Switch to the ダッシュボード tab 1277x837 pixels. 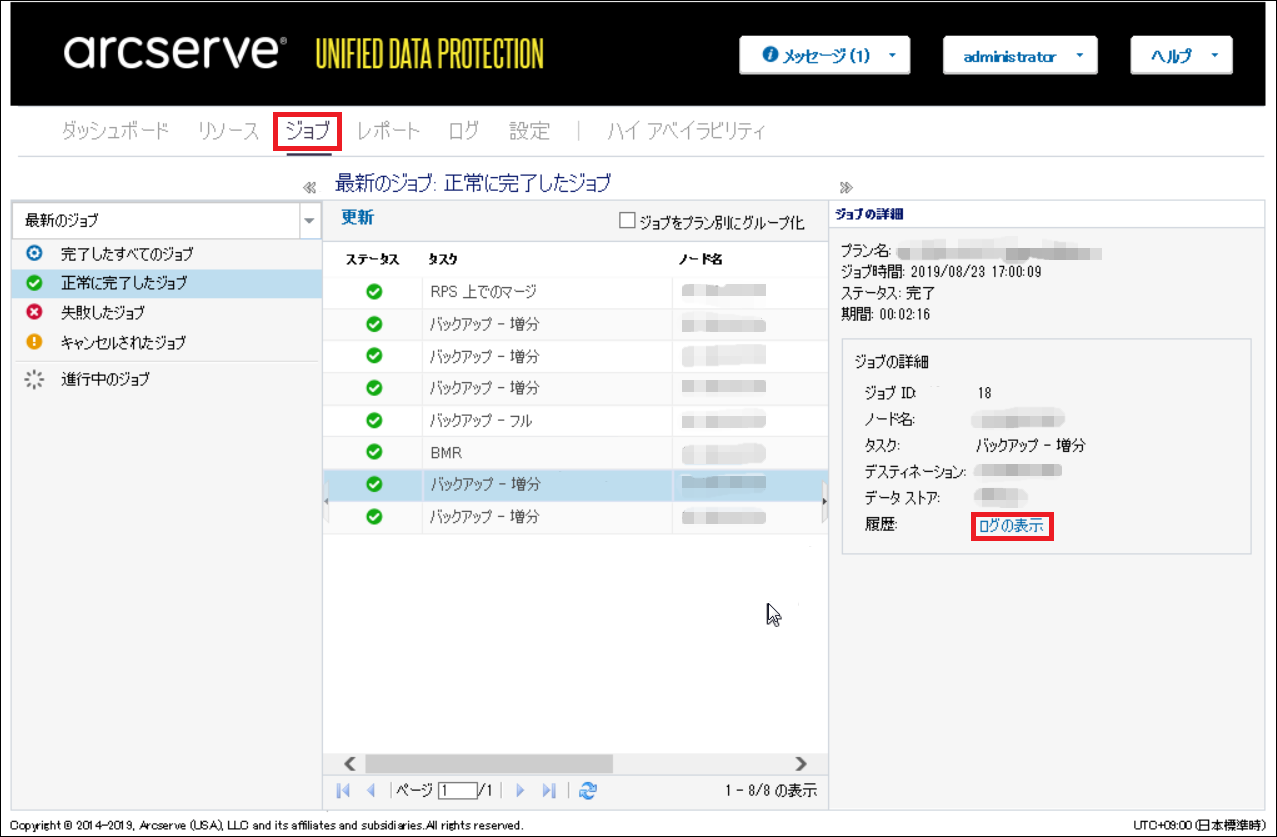116,131
